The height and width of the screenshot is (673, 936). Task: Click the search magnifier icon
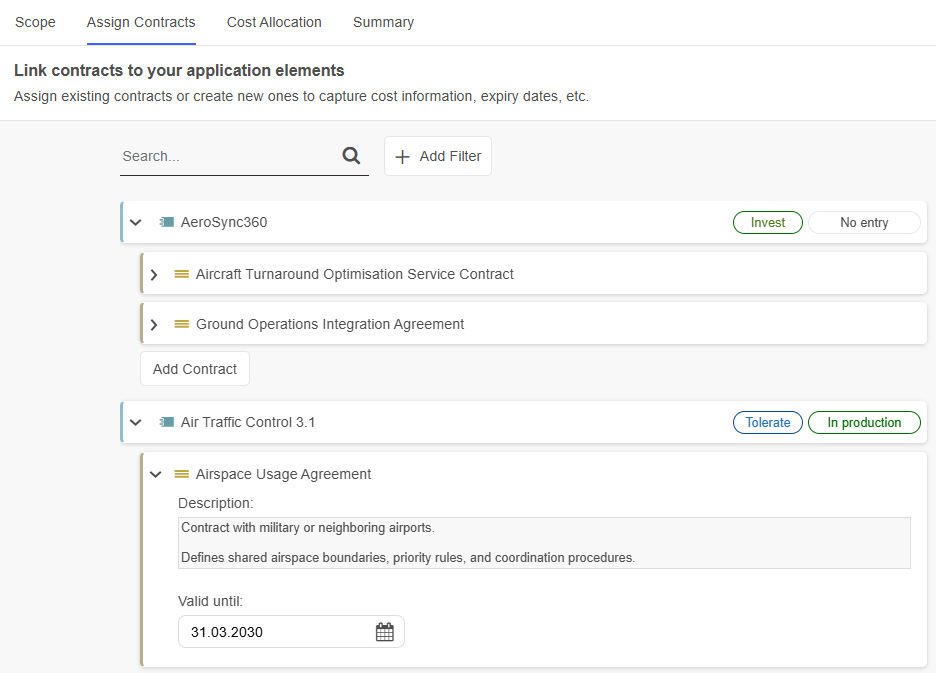tap(351, 156)
